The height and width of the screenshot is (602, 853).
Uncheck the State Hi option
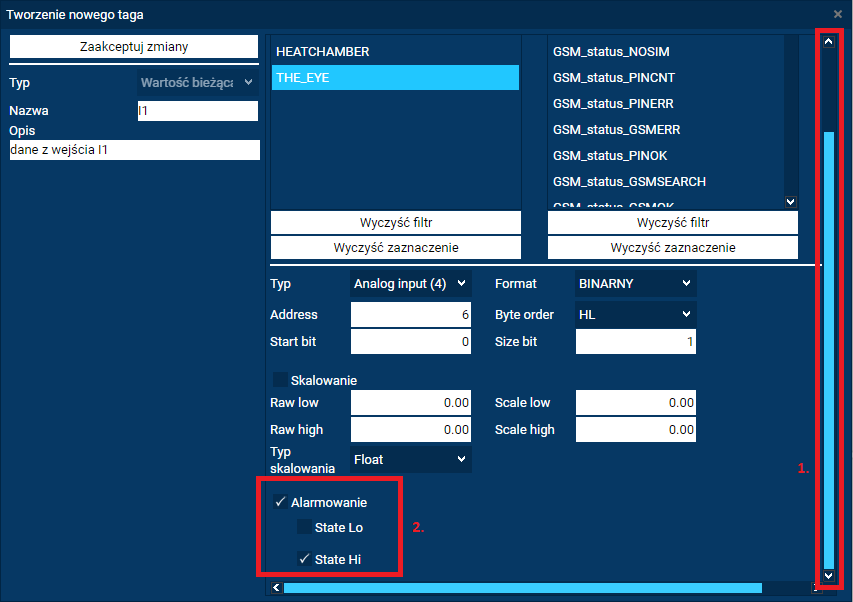[x=304, y=559]
